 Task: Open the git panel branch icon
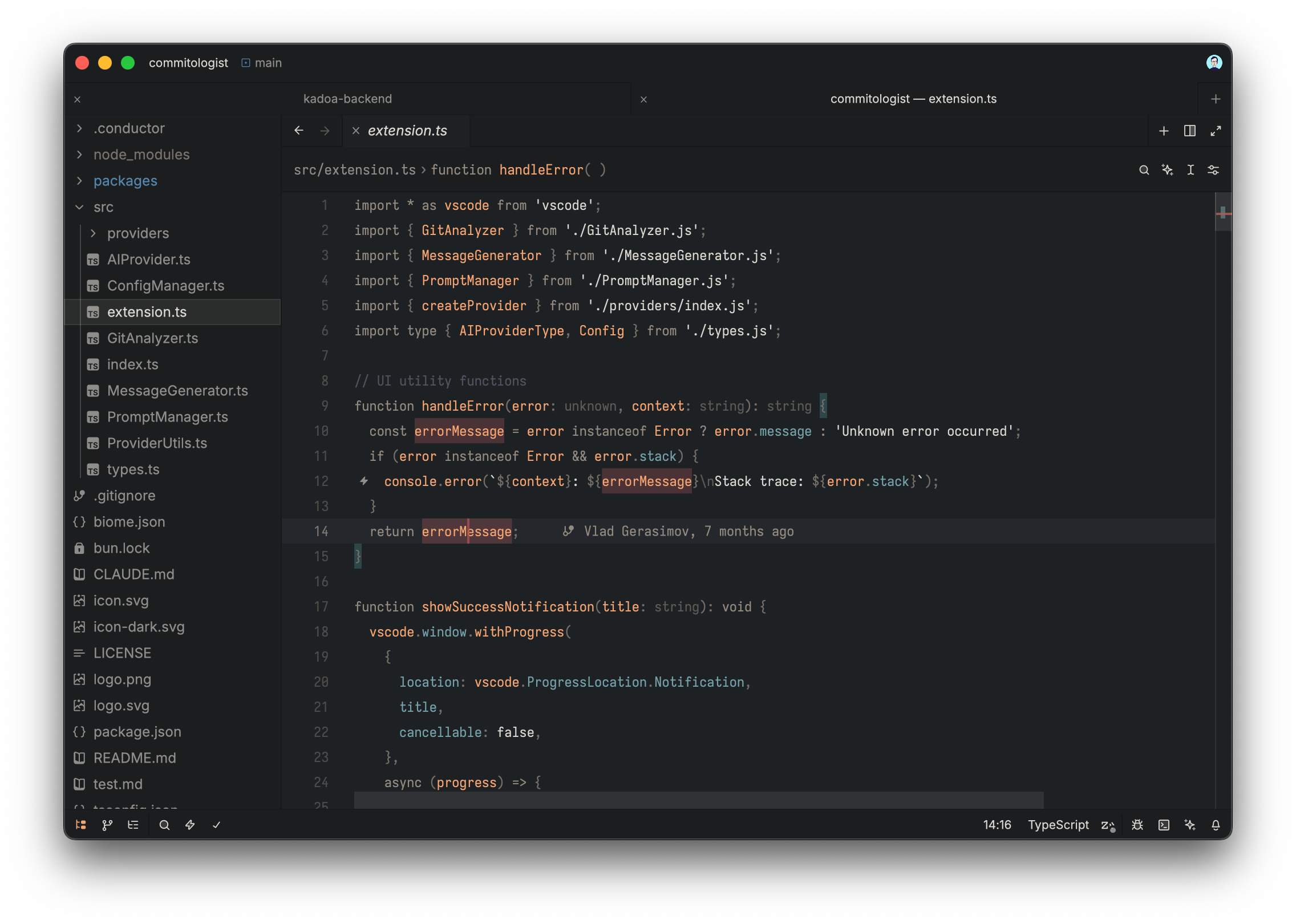point(107,825)
